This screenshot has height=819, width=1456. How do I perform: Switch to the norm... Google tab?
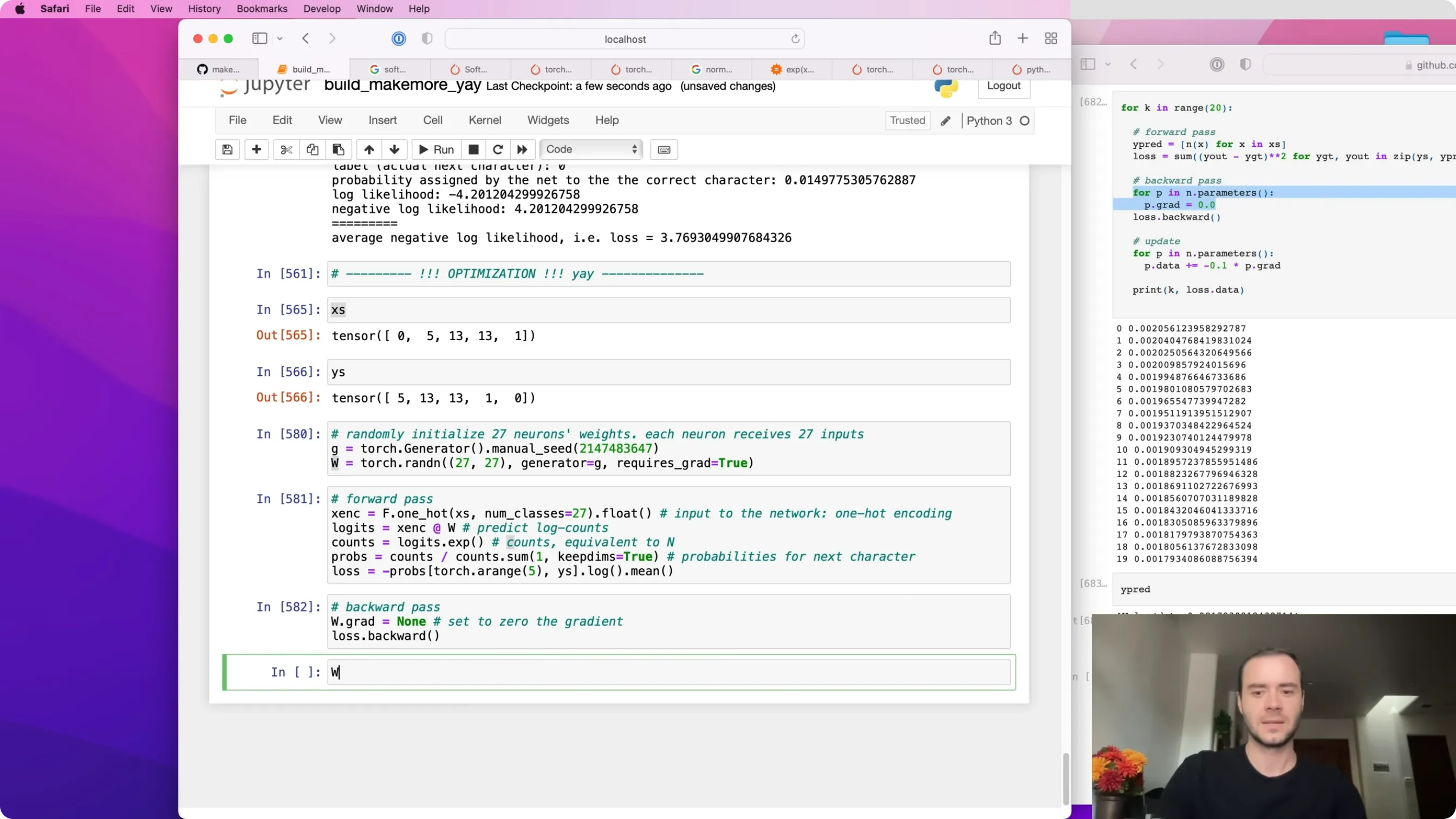pyautogui.click(x=712, y=69)
